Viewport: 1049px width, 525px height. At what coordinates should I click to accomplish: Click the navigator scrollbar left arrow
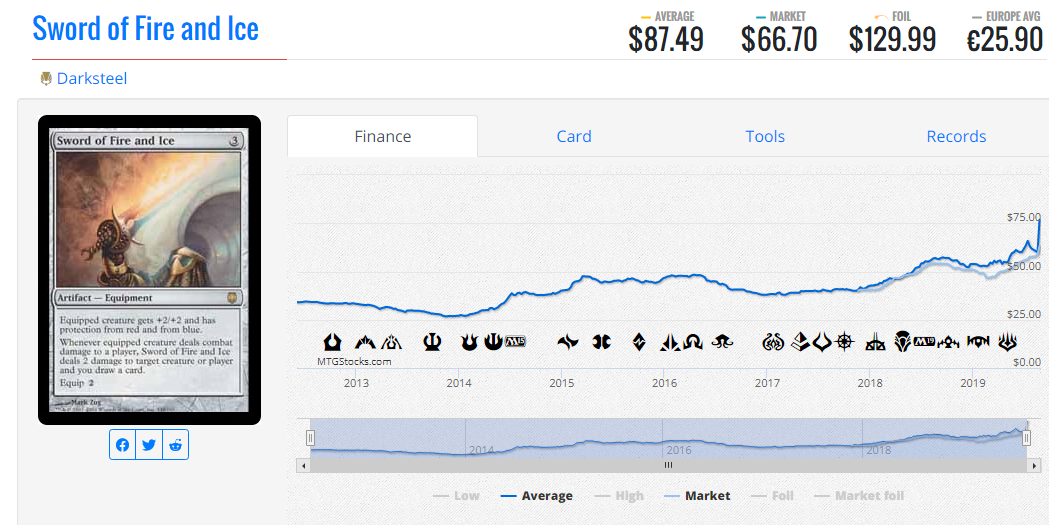pos(304,465)
